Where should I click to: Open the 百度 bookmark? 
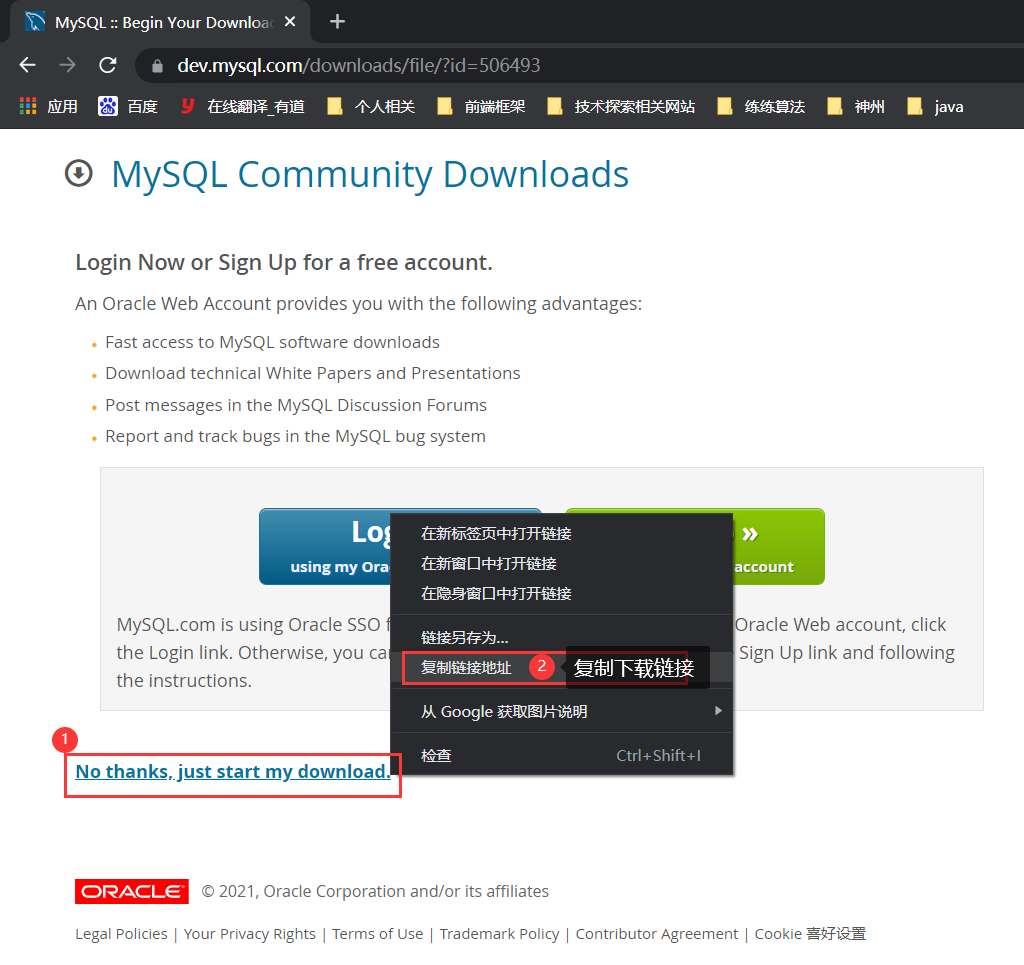pos(128,106)
